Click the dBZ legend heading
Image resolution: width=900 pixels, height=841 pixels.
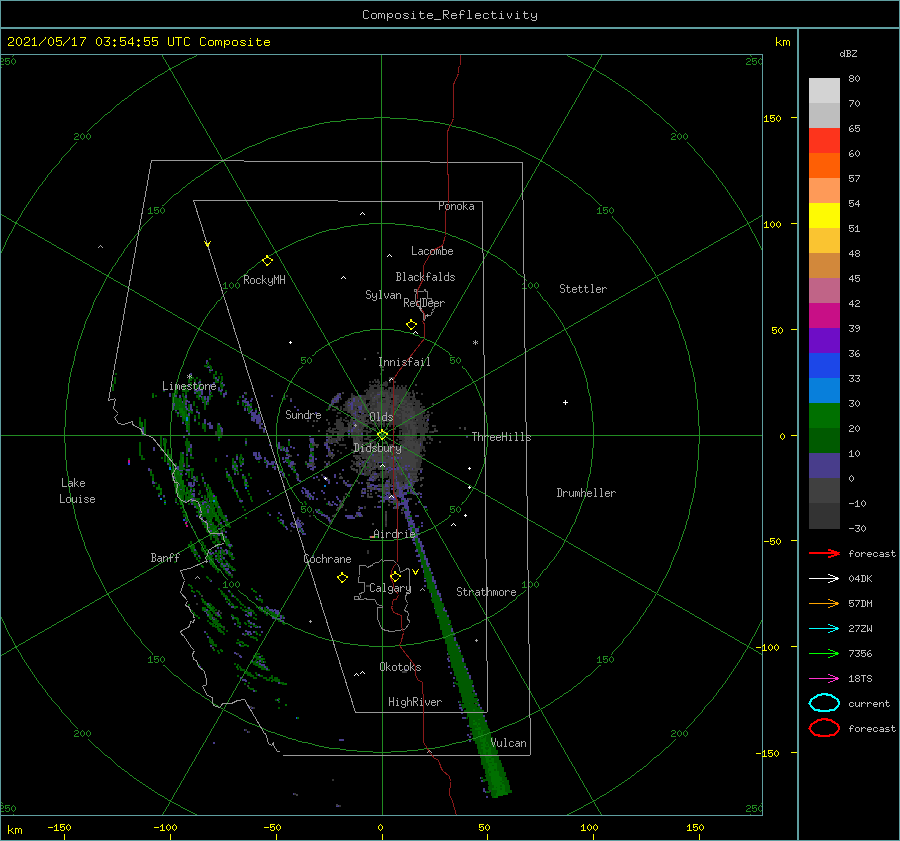pyautogui.click(x=848, y=53)
